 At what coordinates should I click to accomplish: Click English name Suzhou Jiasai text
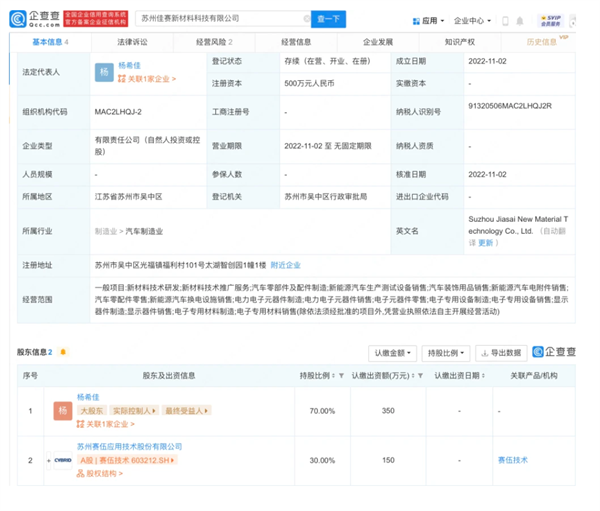(518, 225)
